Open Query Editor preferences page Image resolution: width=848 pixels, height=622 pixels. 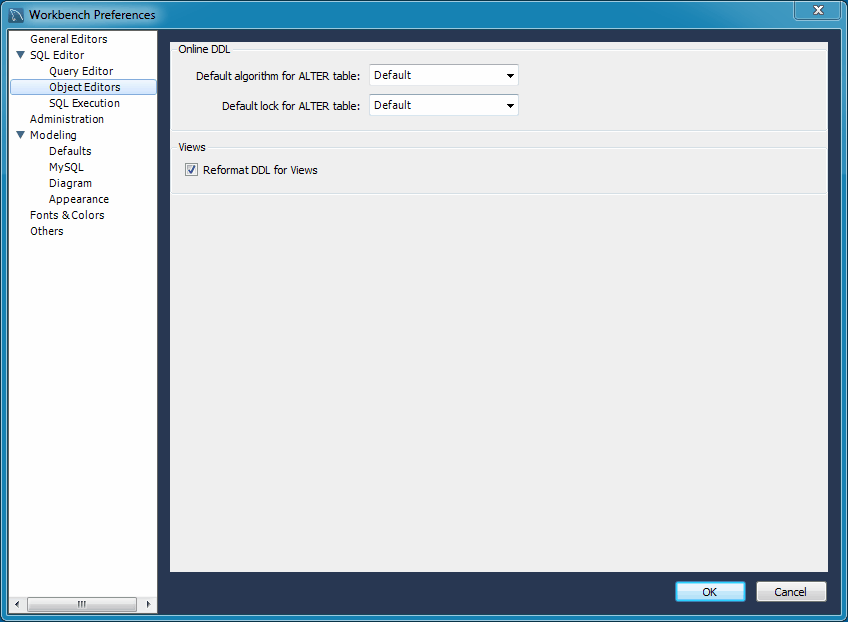click(81, 71)
